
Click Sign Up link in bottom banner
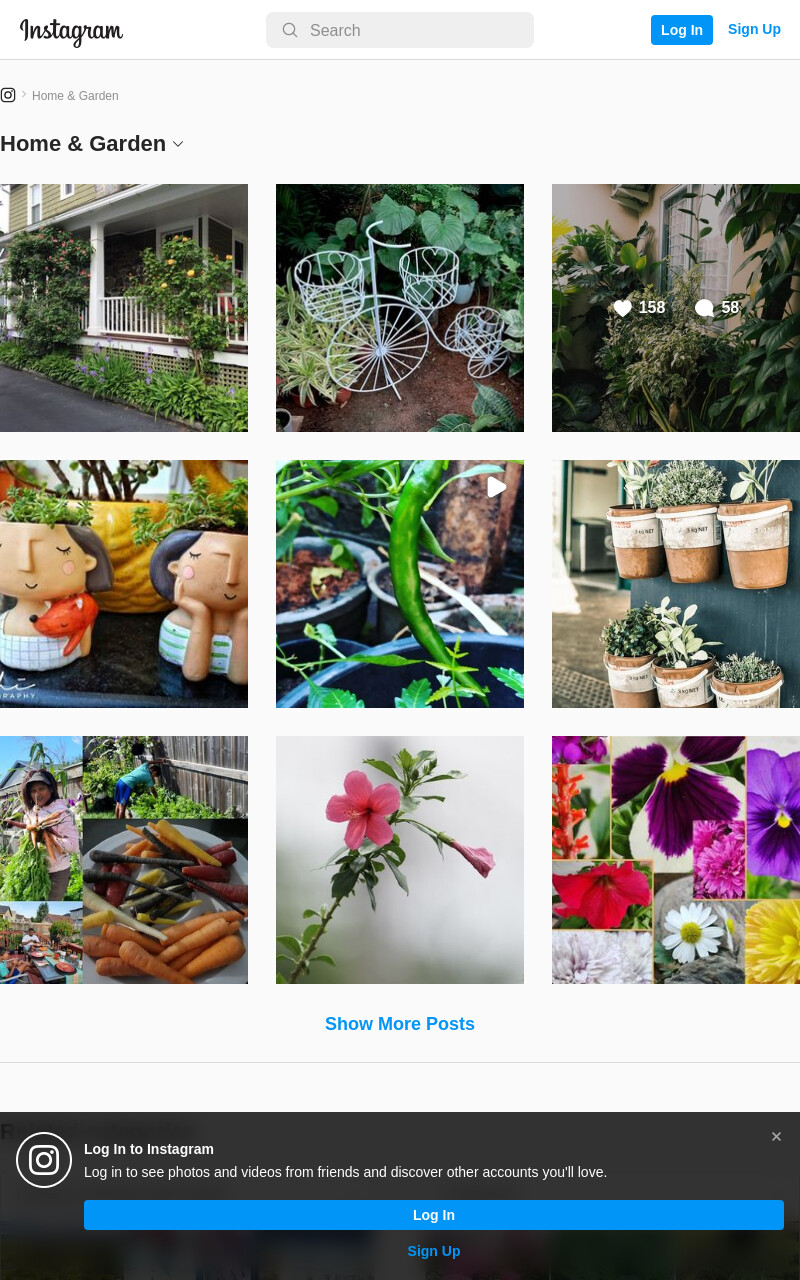(x=434, y=1251)
